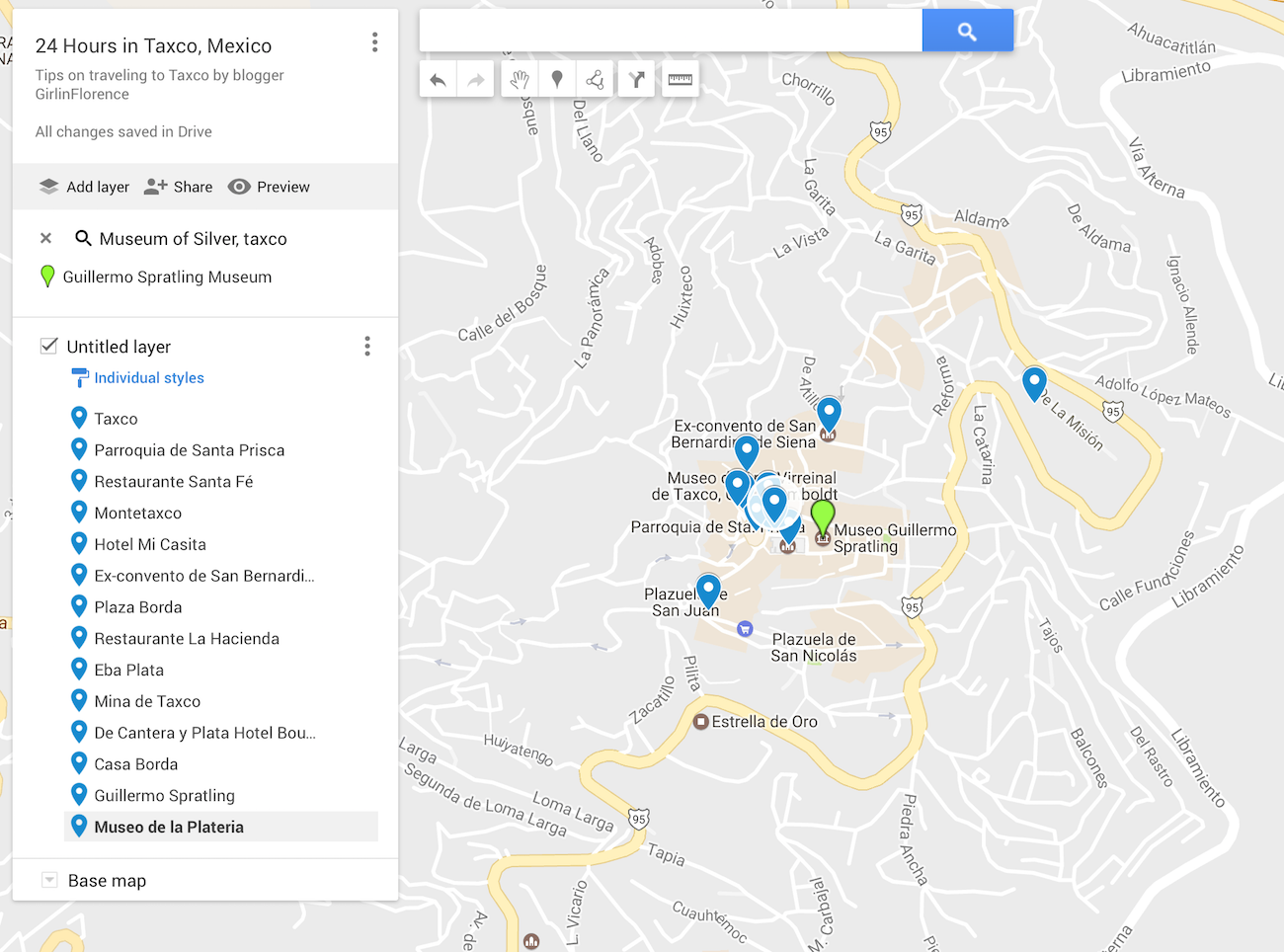Screen dimensions: 1284x952
Task: Select the add marker tool
Action: pyautogui.click(x=557, y=80)
